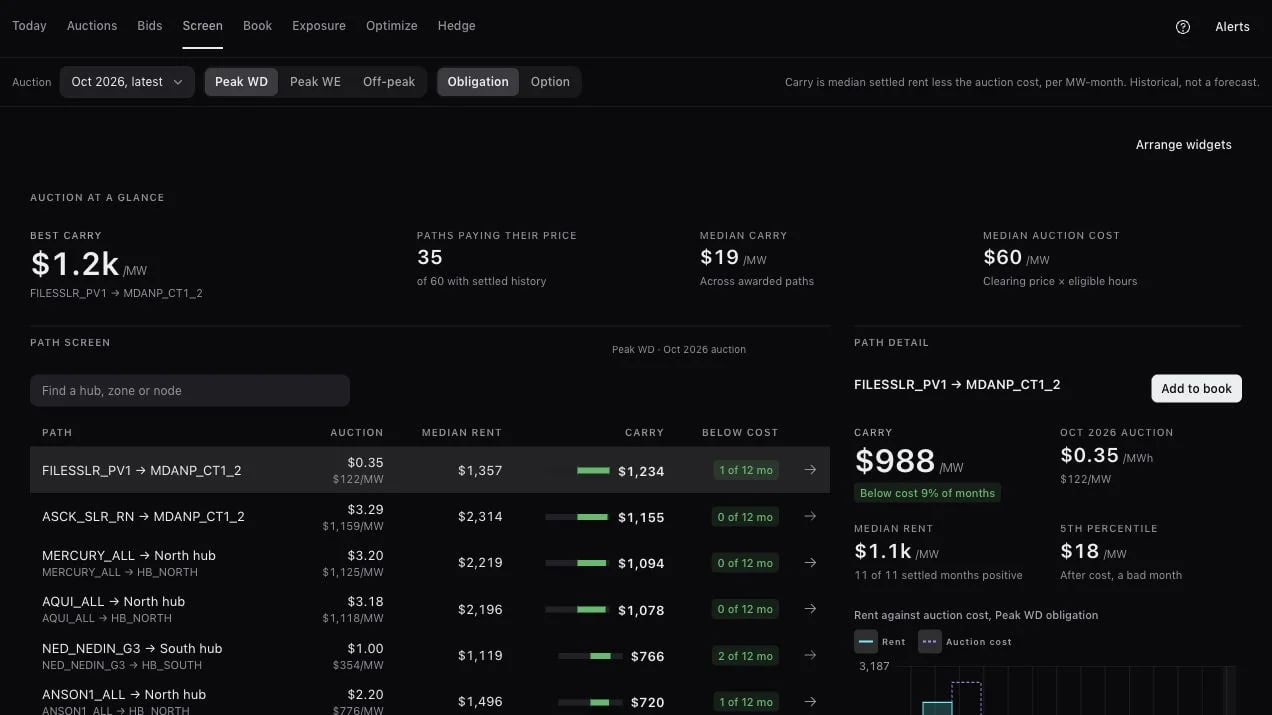The height and width of the screenshot is (715, 1272).
Task: Sort by the Auction column header
Action: click(x=357, y=433)
